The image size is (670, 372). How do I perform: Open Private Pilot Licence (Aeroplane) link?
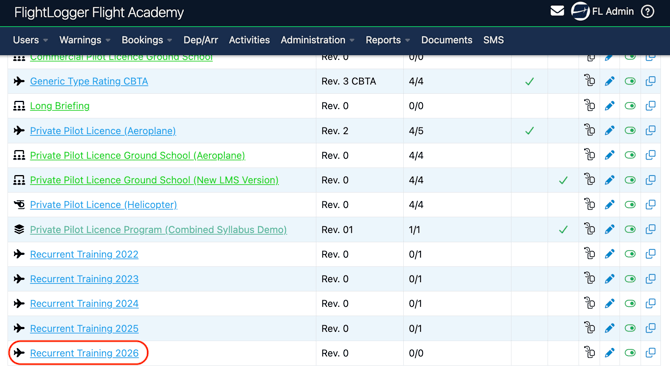tap(103, 131)
